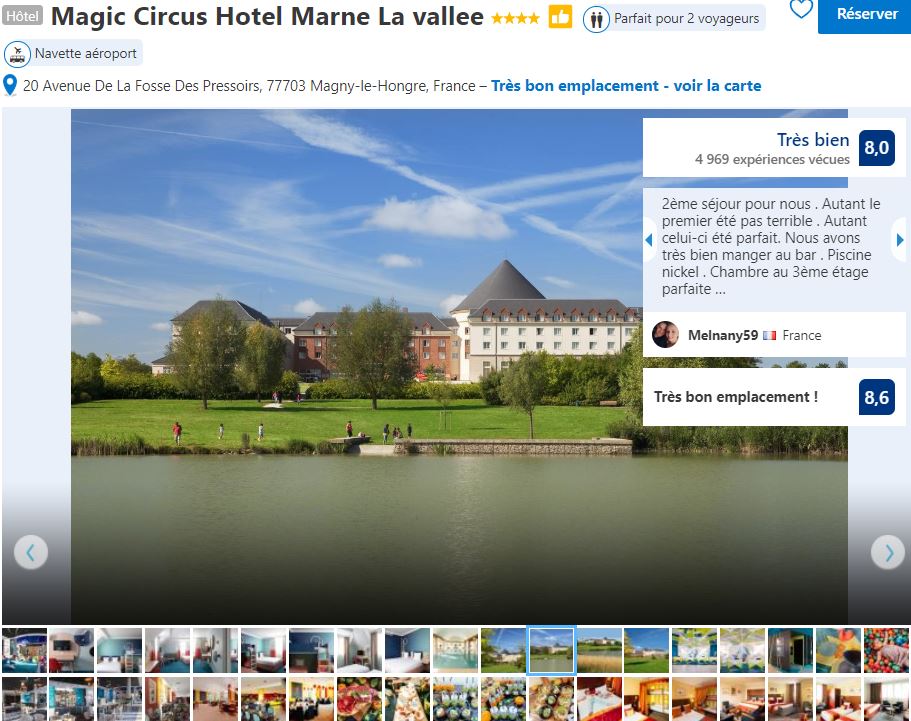The height and width of the screenshot is (721, 911).
Task: Select the first thumbnail in top row
Action: (24, 650)
